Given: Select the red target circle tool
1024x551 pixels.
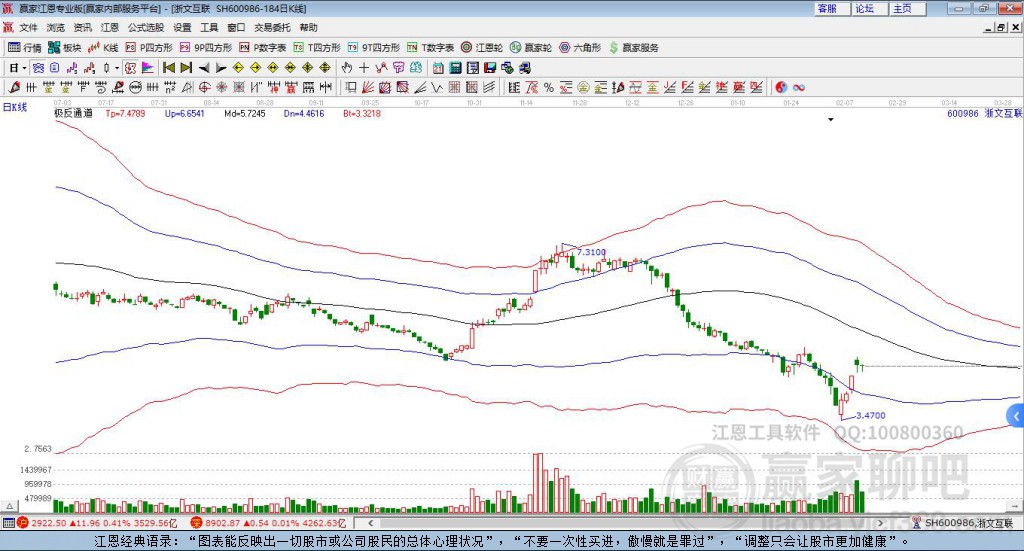Looking at the screenshot, I should pos(204,87).
